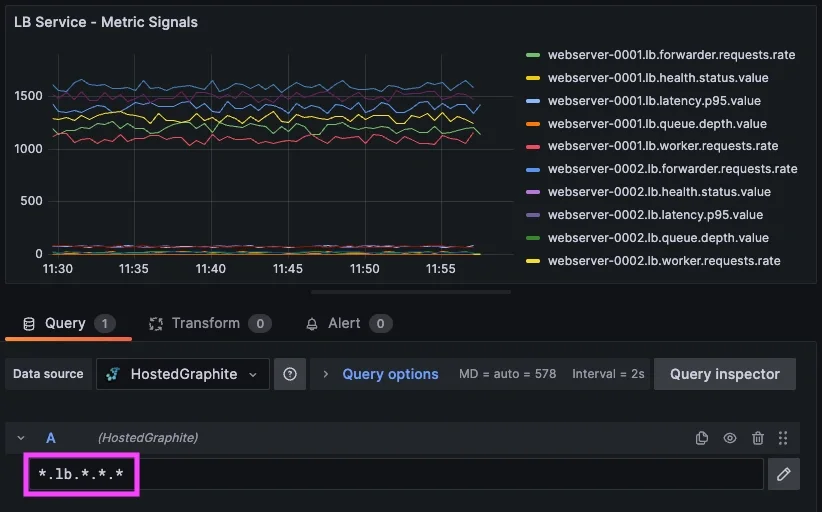Click the Query options link
This screenshot has width=822, height=512.
point(390,374)
